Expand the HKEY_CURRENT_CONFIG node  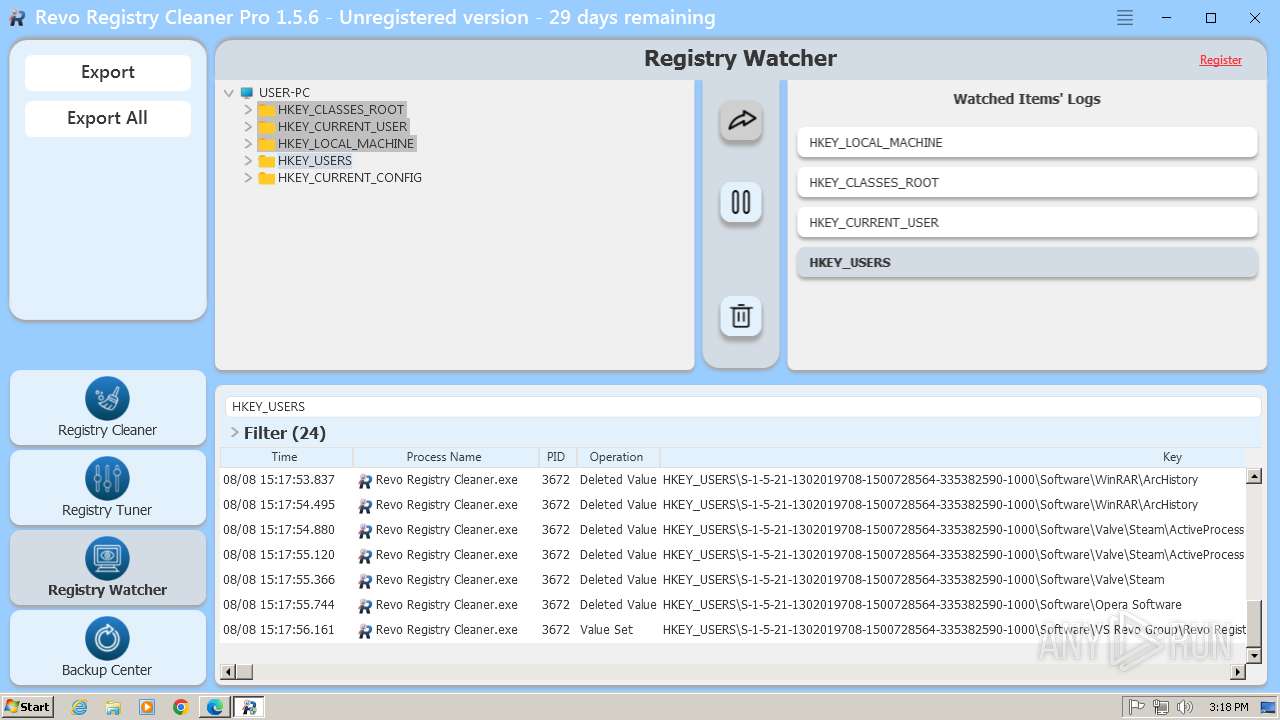(x=248, y=178)
